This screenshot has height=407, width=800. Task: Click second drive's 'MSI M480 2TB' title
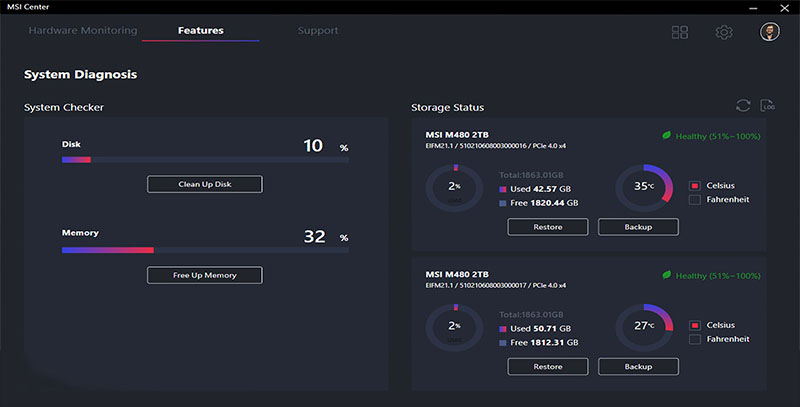(457, 274)
